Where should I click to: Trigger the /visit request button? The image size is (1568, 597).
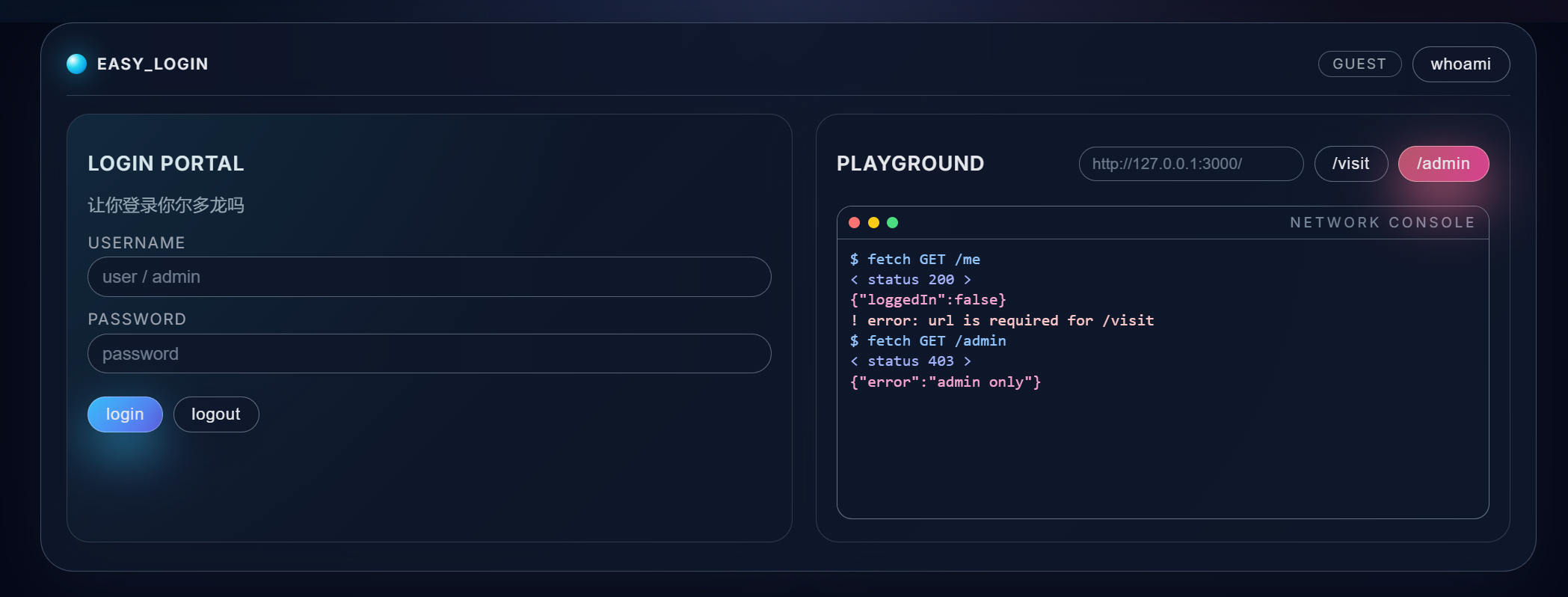1350,164
